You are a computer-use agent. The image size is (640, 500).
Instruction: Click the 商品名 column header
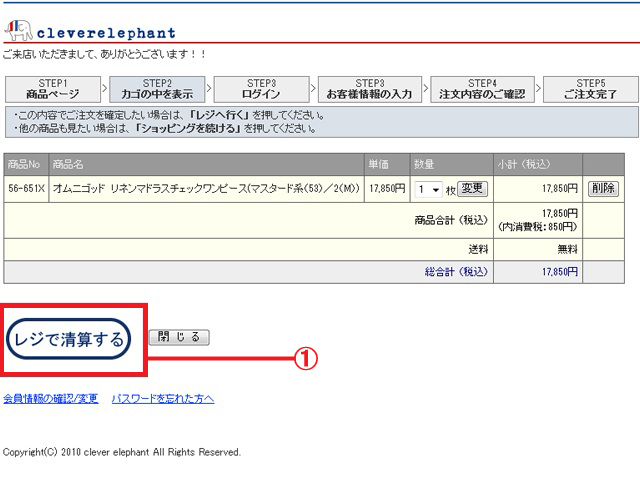(68, 164)
